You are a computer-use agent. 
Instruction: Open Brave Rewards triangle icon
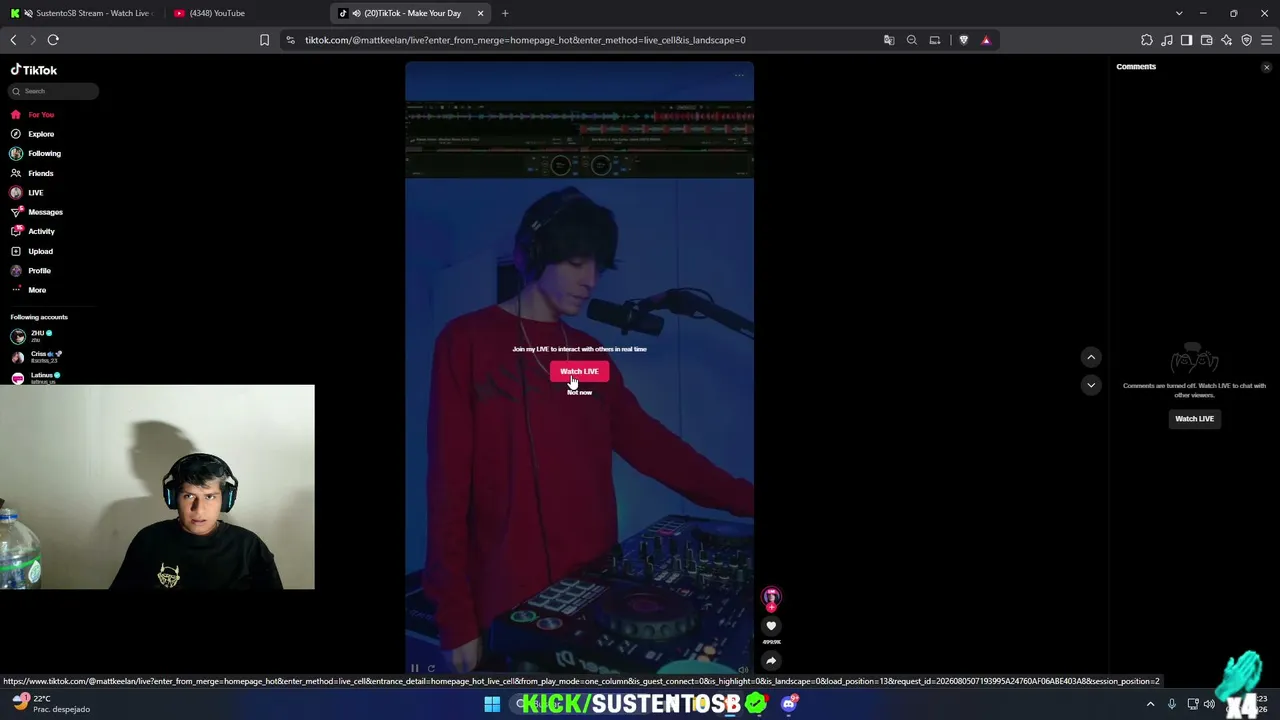(986, 40)
